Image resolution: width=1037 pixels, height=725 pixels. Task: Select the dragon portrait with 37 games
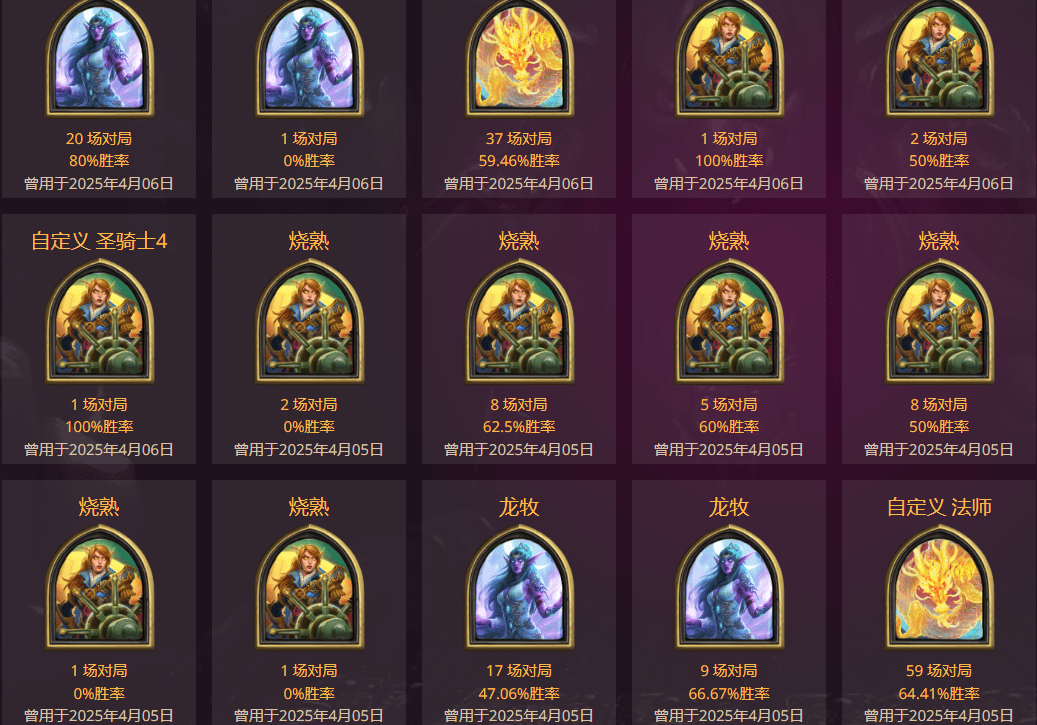point(519,58)
